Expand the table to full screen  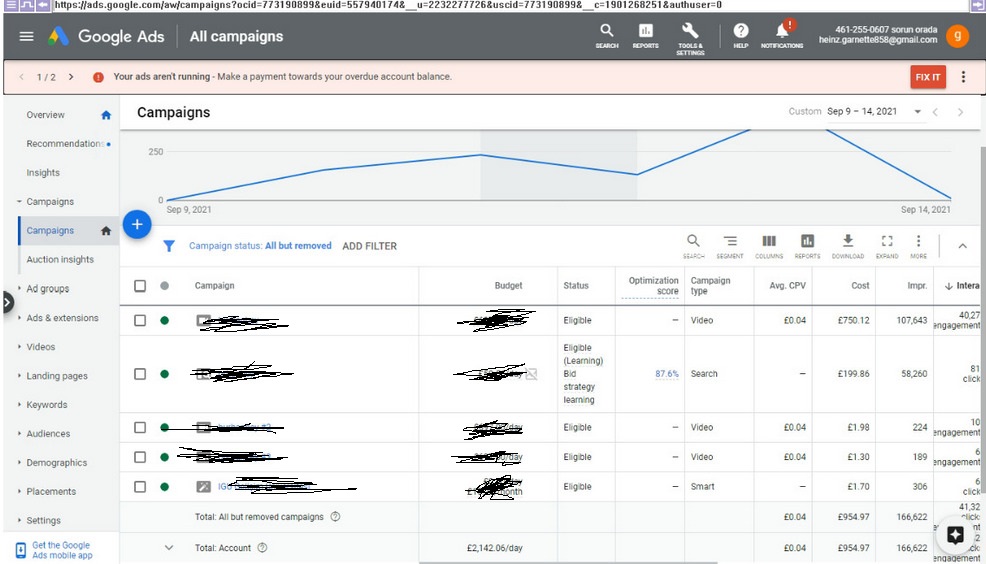pyautogui.click(x=887, y=246)
